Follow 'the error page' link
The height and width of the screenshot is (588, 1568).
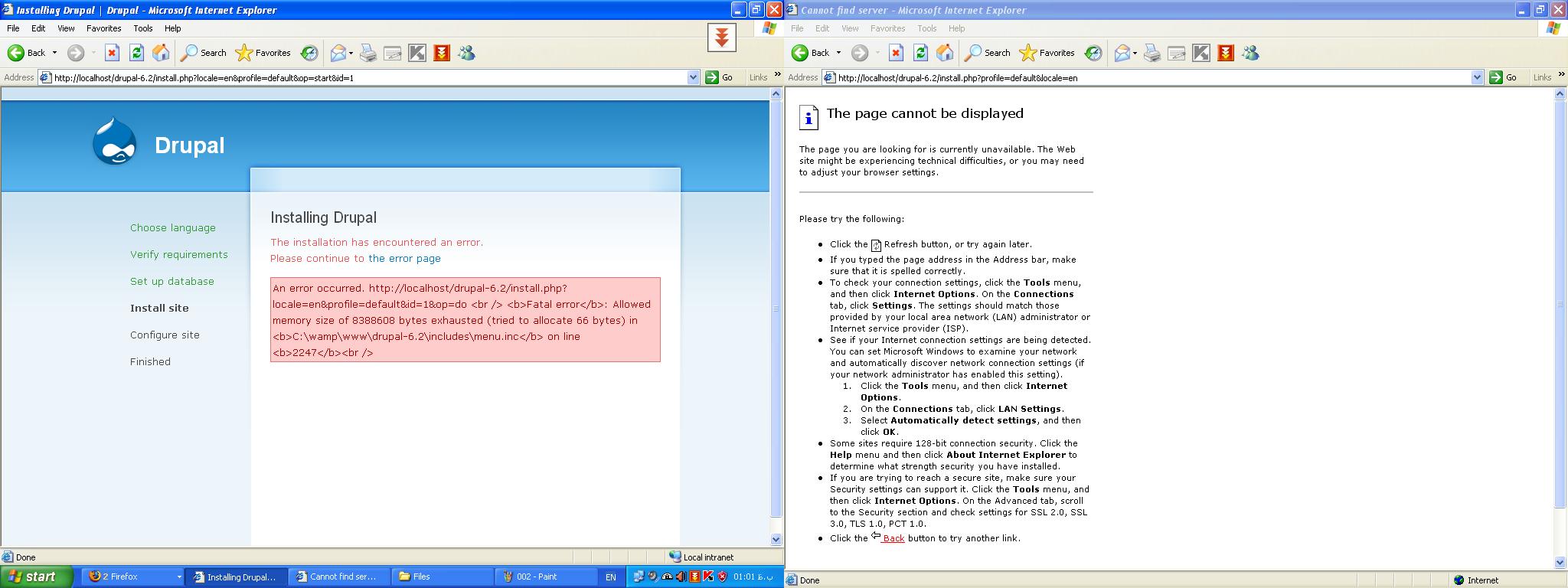click(x=404, y=259)
